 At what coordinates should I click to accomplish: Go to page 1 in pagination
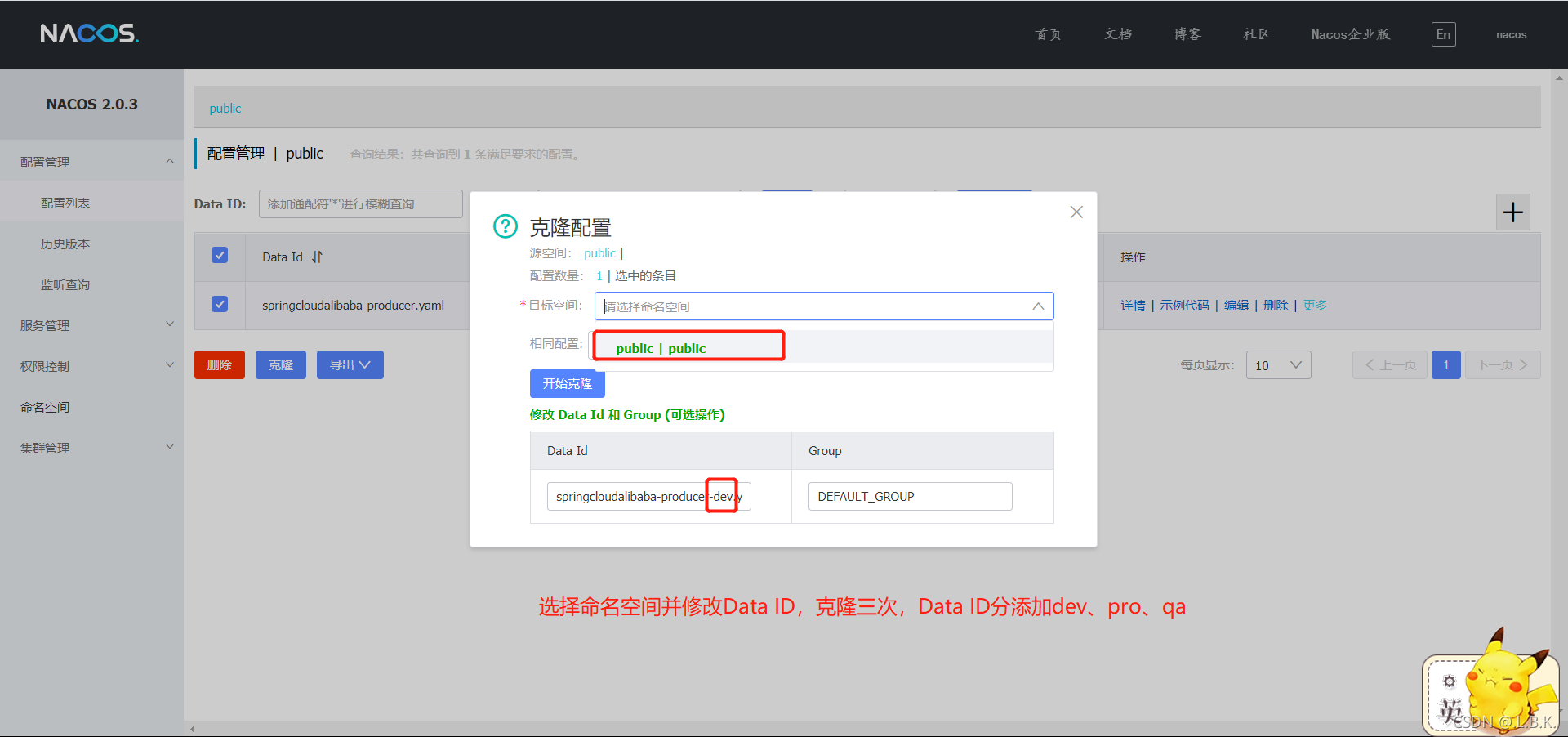pyautogui.click(x=1445, y=365)
